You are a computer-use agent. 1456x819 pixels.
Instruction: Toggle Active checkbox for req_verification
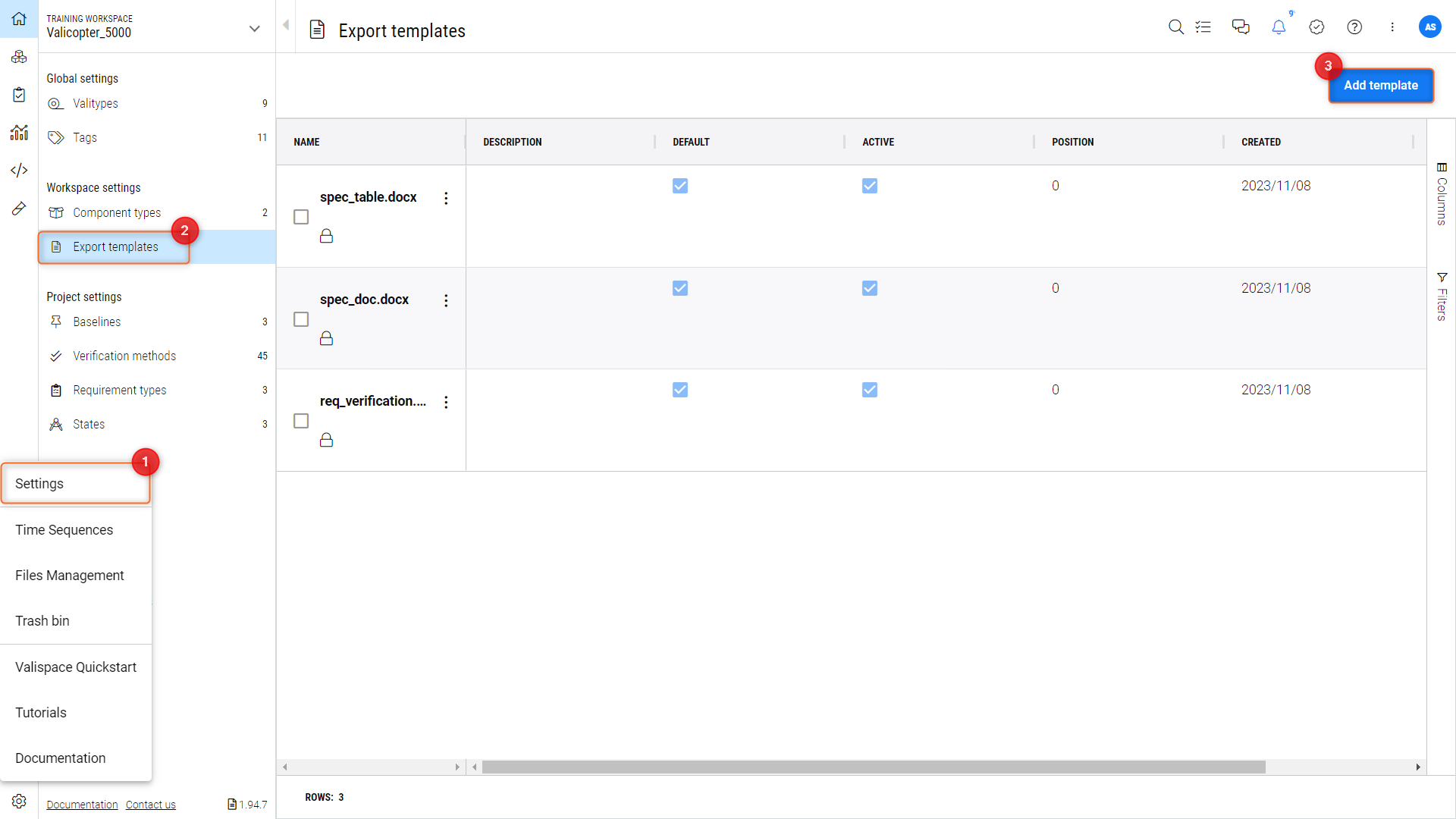click(870, 390)
